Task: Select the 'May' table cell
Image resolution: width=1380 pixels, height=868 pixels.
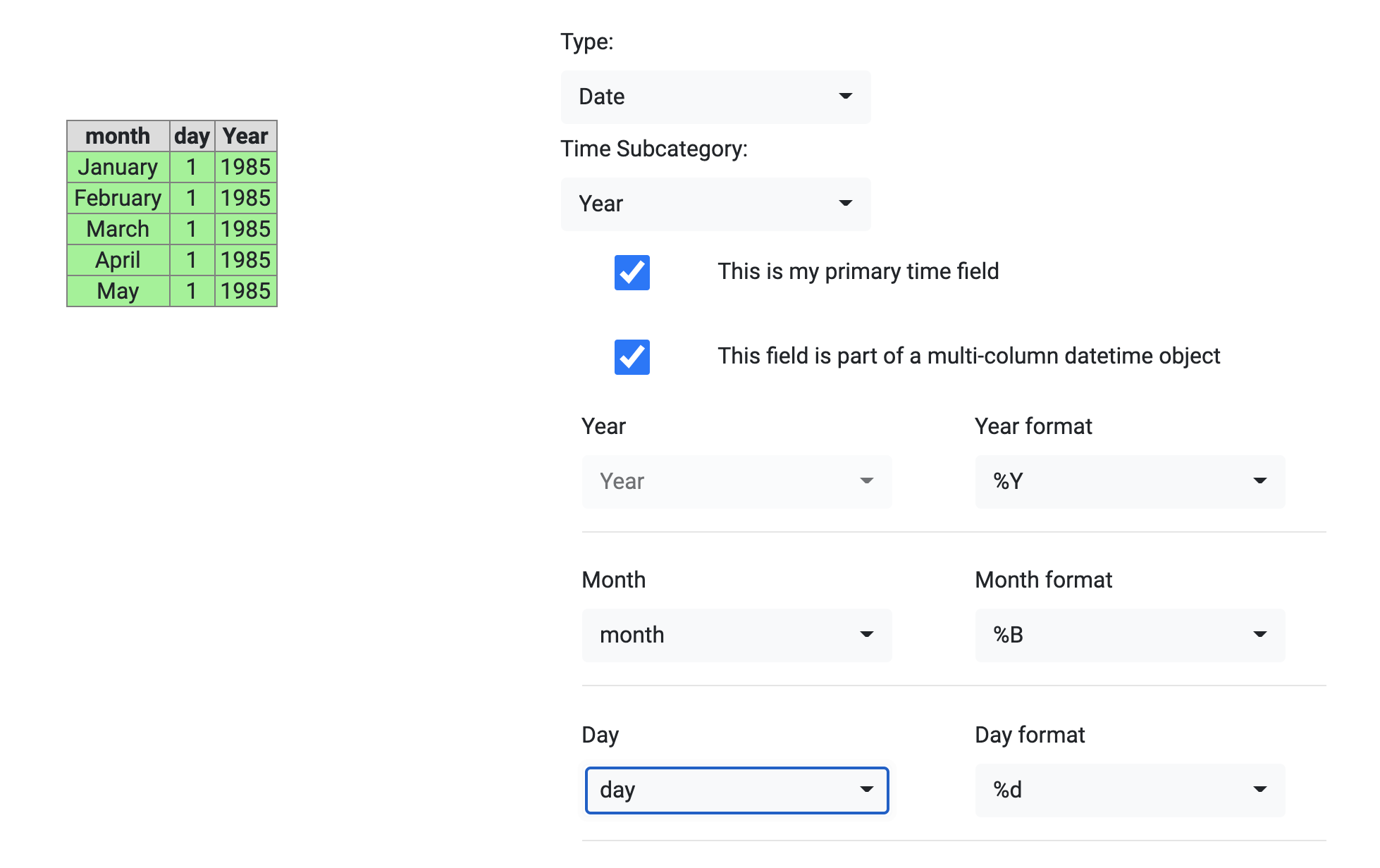Action: (118, 291)
